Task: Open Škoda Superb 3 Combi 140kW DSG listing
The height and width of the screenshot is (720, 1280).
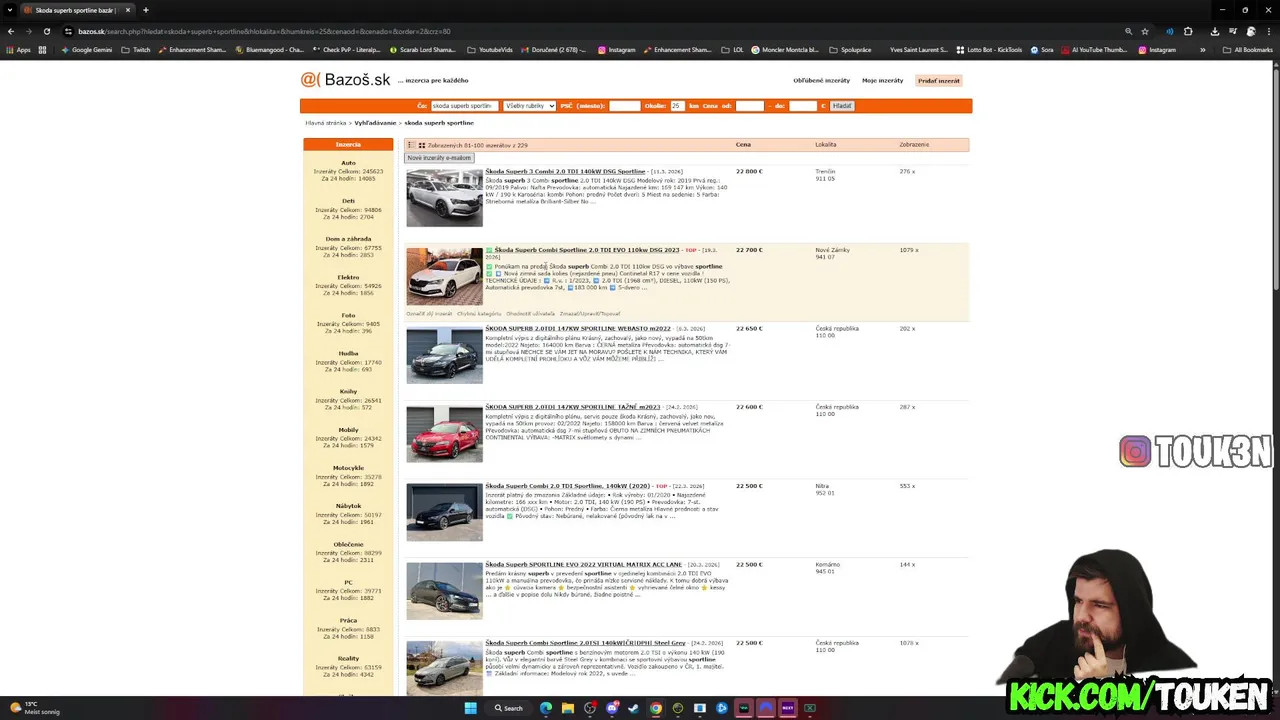Action: (565, 172)
